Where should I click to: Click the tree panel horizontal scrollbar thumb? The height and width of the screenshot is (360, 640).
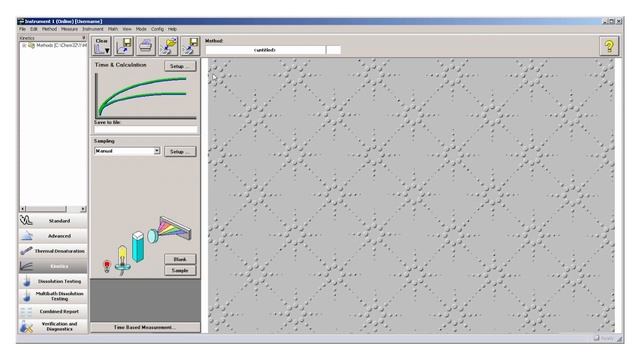tap(46, 209)
